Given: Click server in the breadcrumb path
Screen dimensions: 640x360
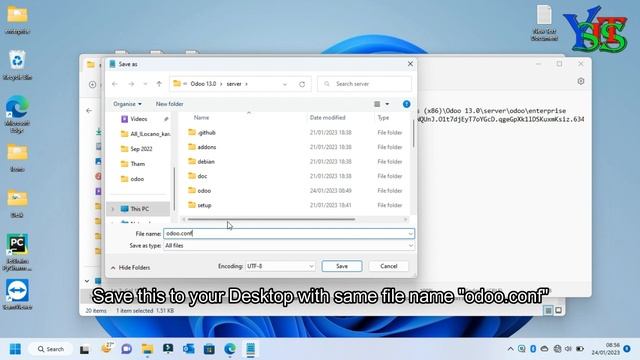Looking at the screenshot, I should 234,84.
